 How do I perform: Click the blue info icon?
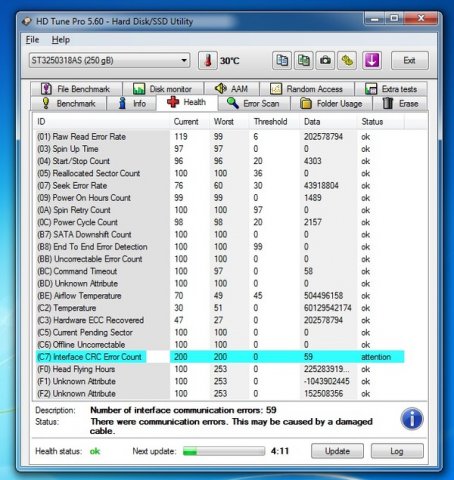coord(412,419)
